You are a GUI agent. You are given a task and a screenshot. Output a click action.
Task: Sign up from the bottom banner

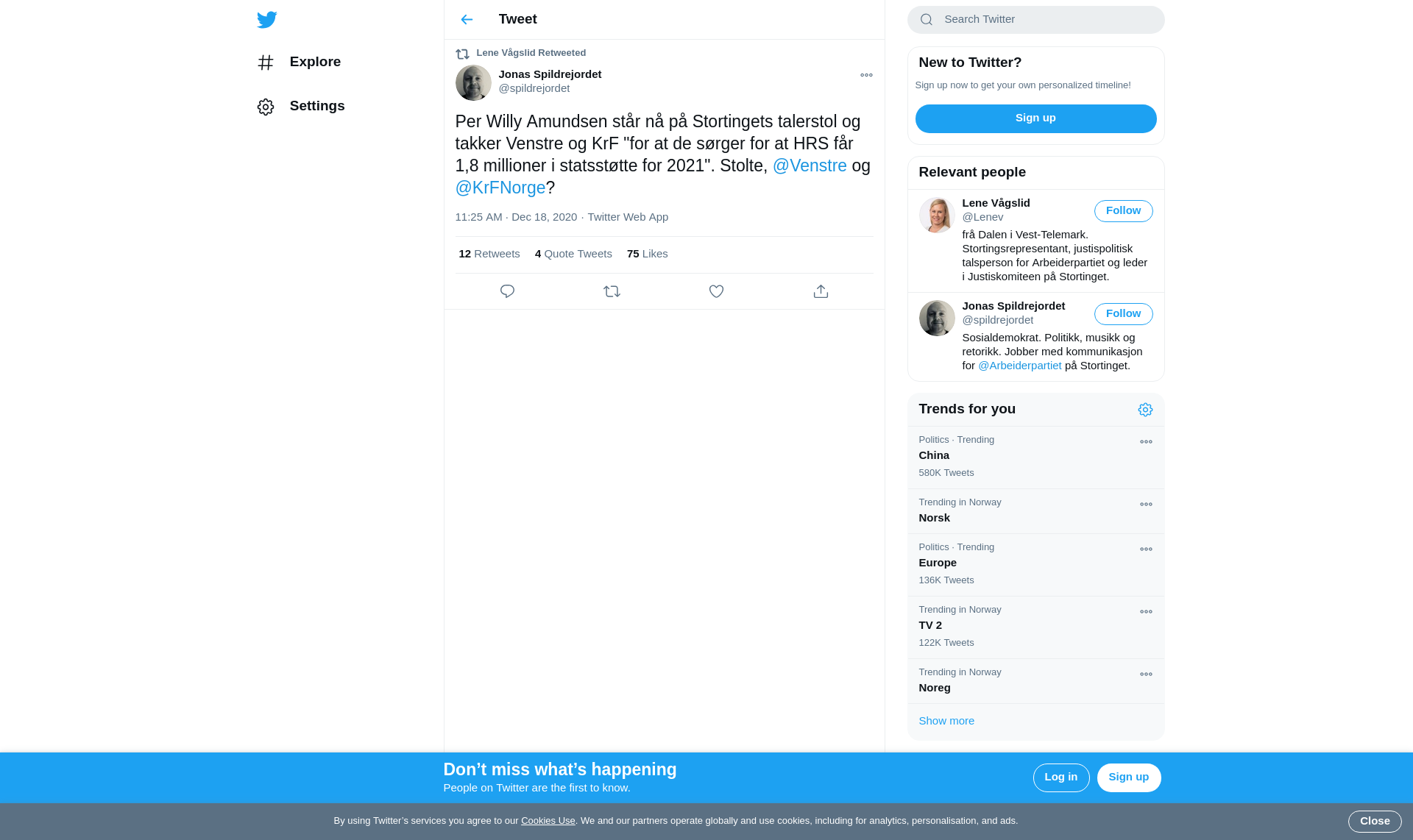pyautogui.click(x=1128, y=777)
